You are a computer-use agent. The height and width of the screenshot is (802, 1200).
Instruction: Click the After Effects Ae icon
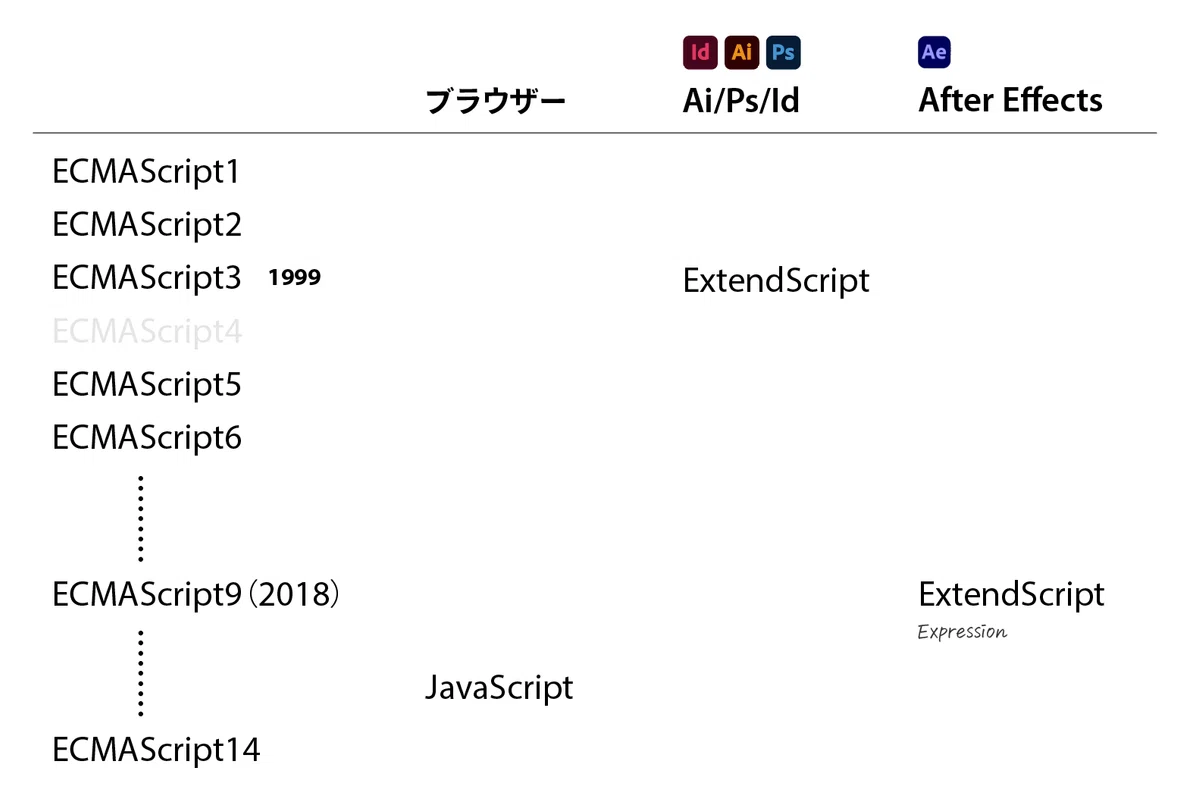(934, 52)
